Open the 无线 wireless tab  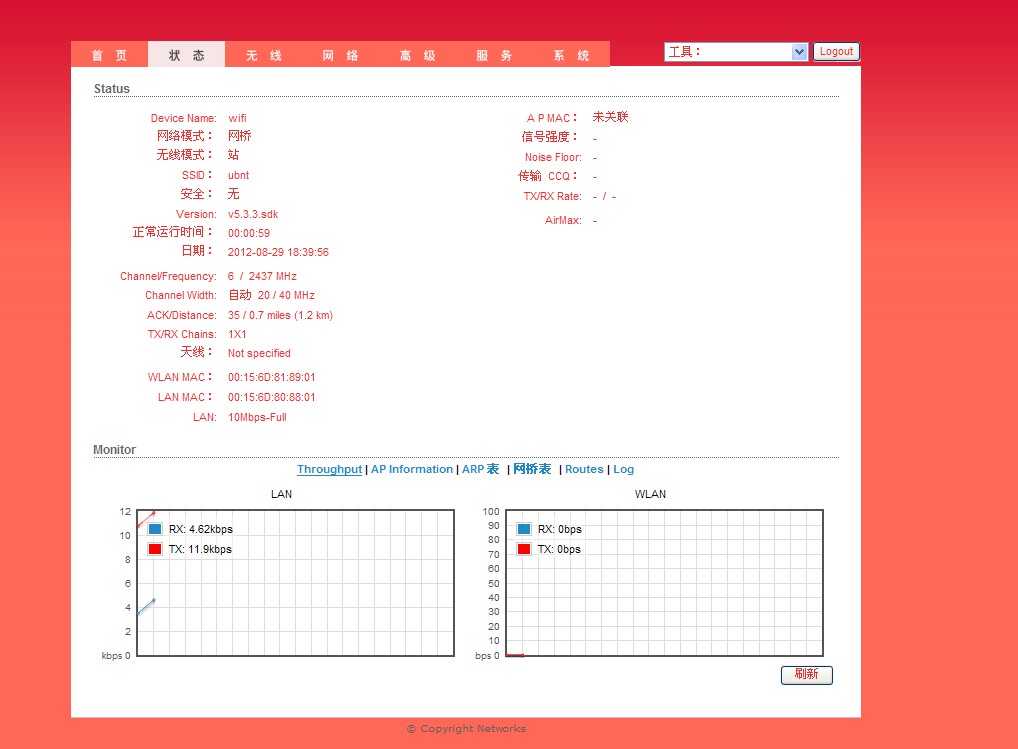[264, 55]
